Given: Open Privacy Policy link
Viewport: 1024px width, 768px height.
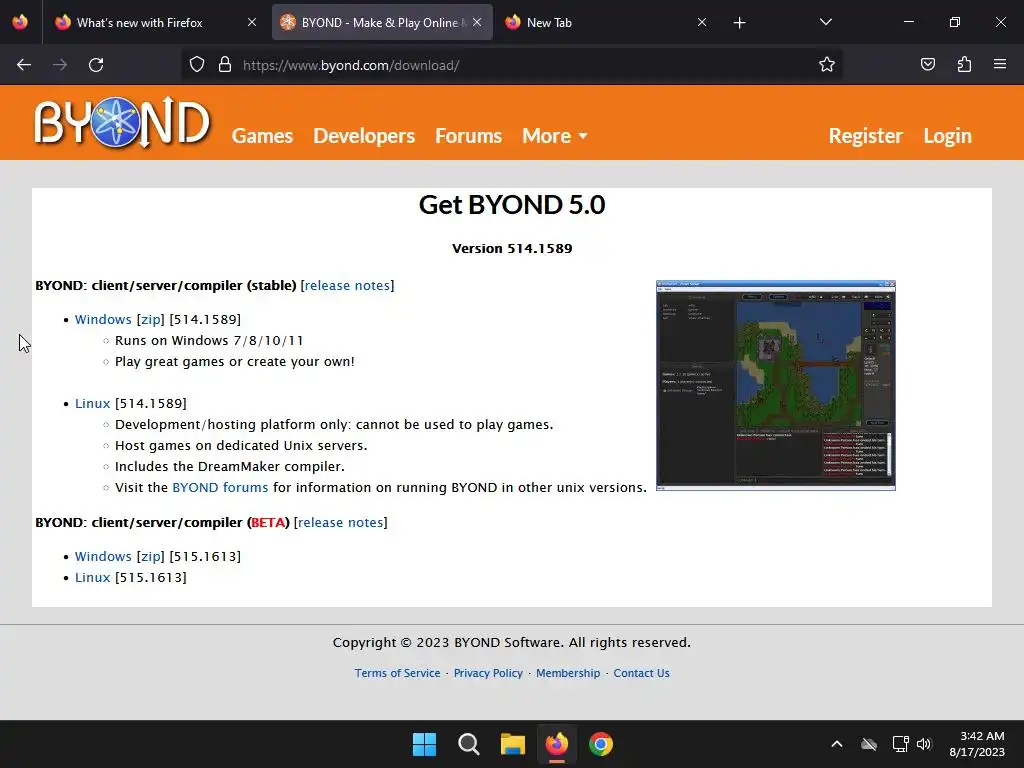Looking at the screenshot, I should [488, 673].
